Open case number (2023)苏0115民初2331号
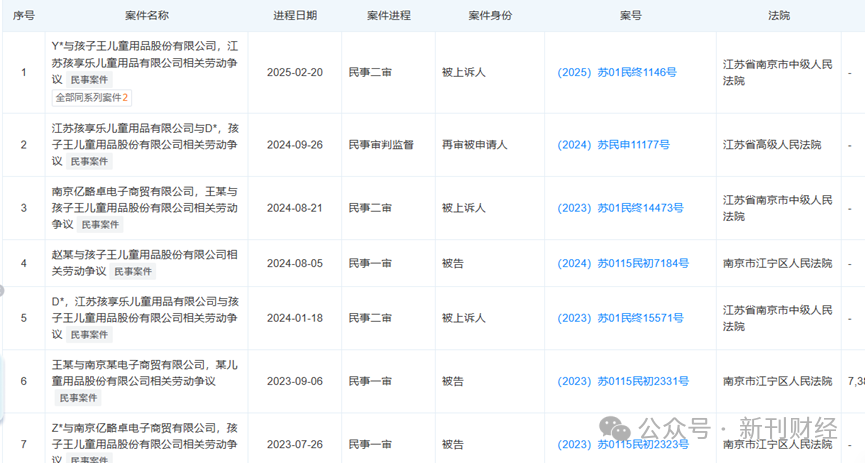The image size is (865, 463). pos(623,381)
